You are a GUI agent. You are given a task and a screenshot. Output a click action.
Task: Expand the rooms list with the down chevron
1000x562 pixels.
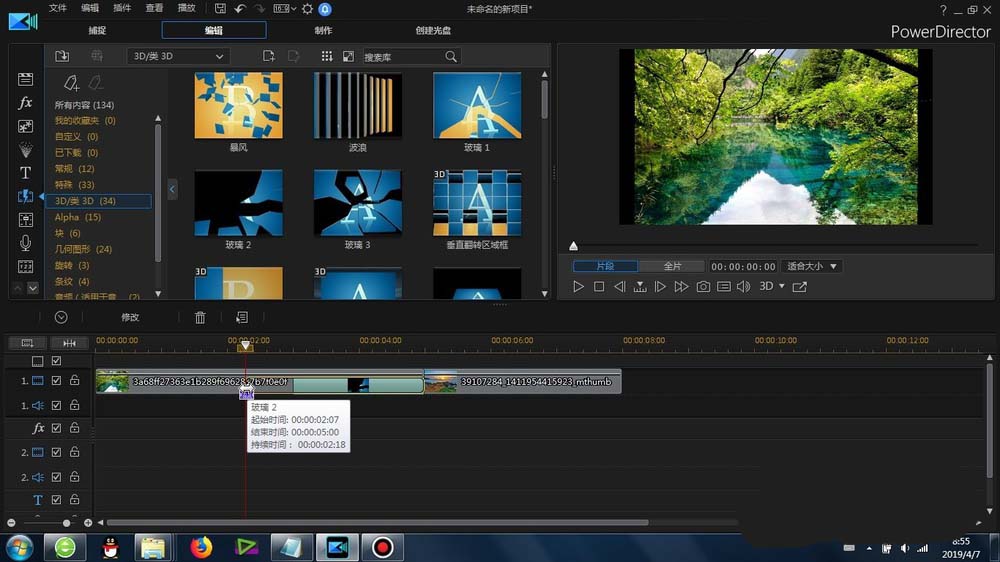[x=33, y=288]
